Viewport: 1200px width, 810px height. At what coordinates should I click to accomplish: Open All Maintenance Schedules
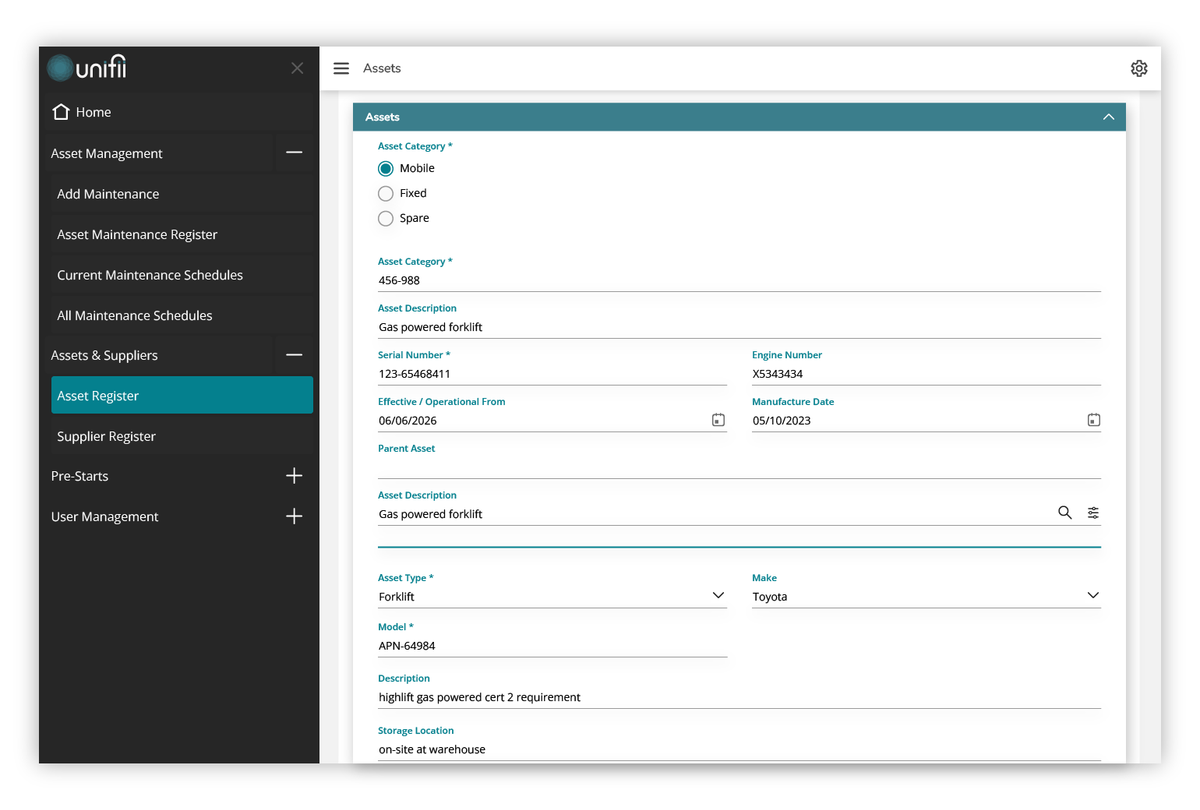click(182, 315)
